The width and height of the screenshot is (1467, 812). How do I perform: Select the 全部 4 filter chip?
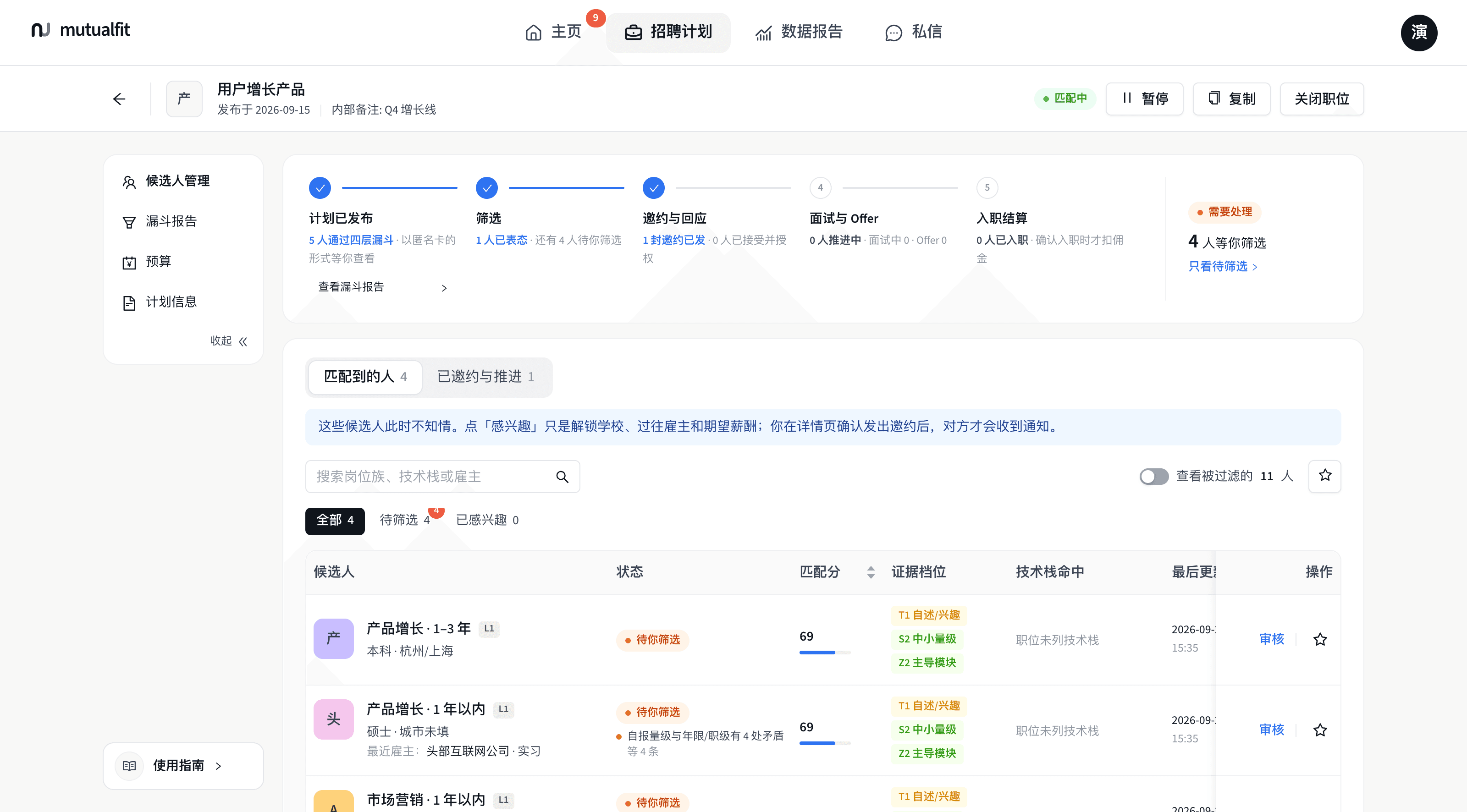pyautogui.click(x=335, y=521)
